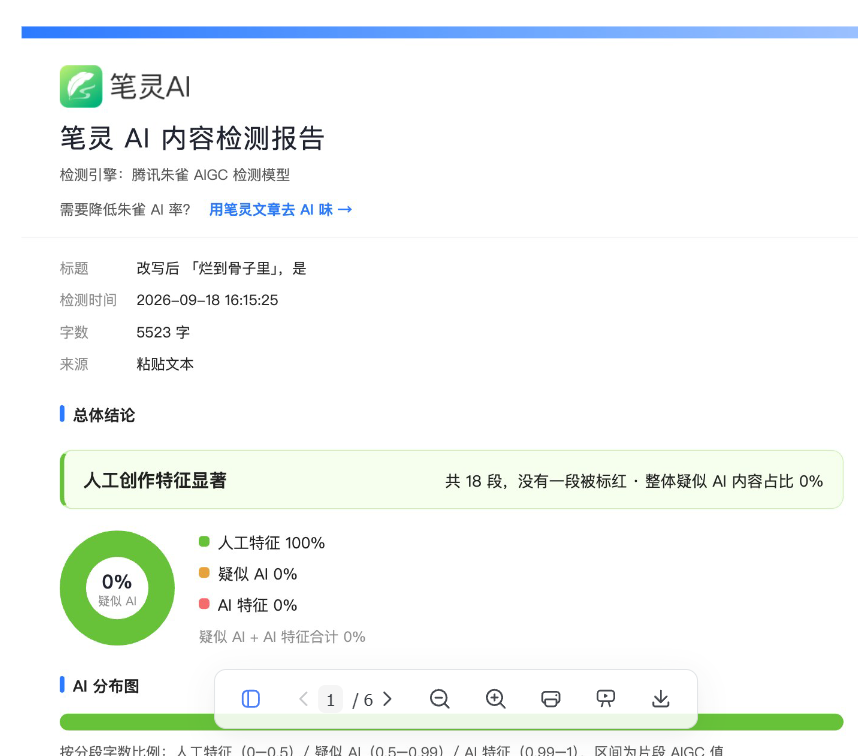This screenshot has height=756, width=858.
Task: Open 用笔灵文章去 AI 味 link
Action: point(281,210)
